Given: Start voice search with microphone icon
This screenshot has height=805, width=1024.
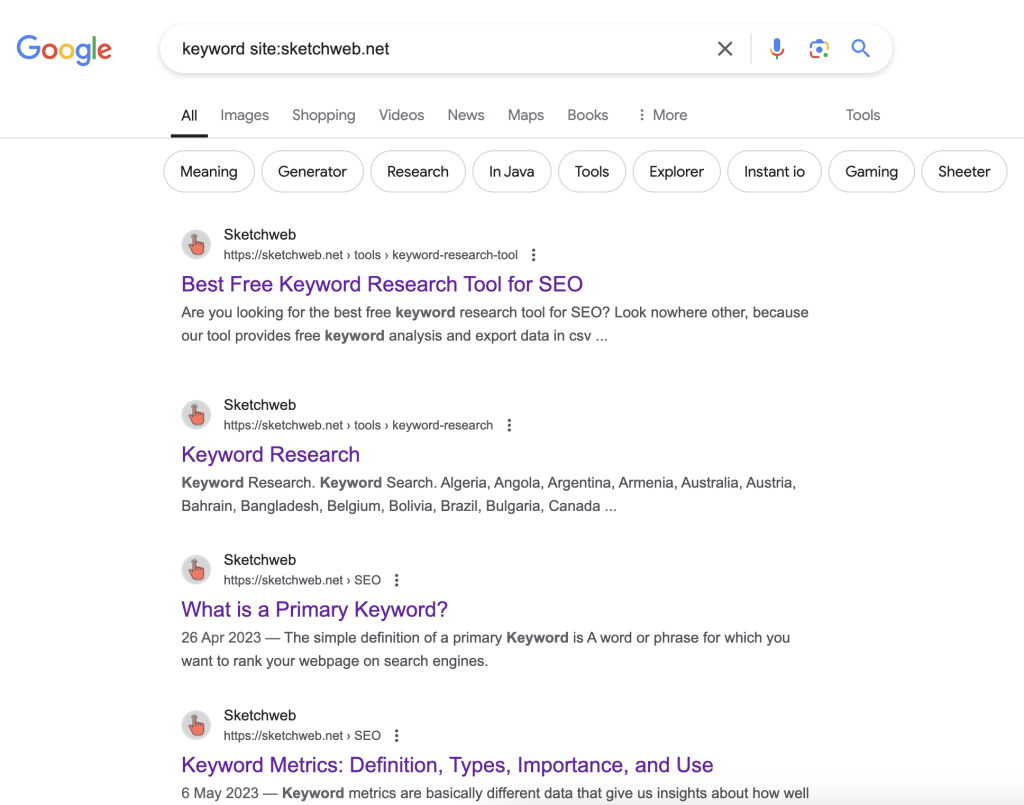Looking at the screenshot, I should [776, 49].
